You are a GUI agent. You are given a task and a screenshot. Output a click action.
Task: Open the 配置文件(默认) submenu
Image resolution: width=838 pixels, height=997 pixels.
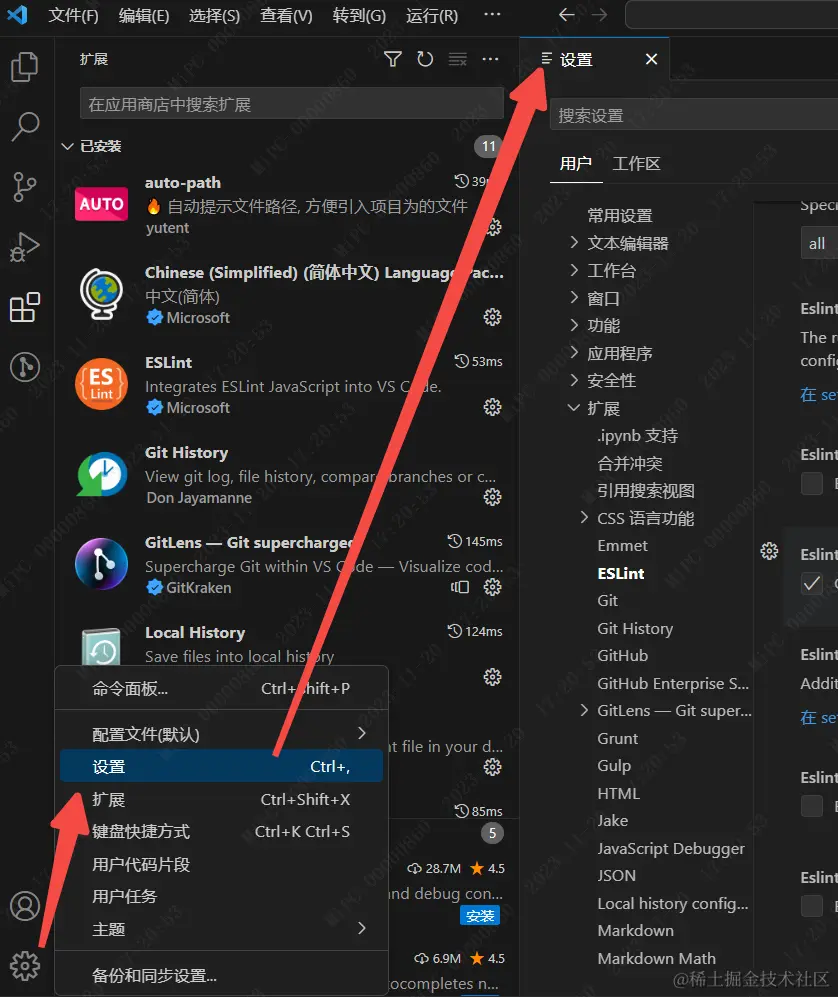click(221, 734)
